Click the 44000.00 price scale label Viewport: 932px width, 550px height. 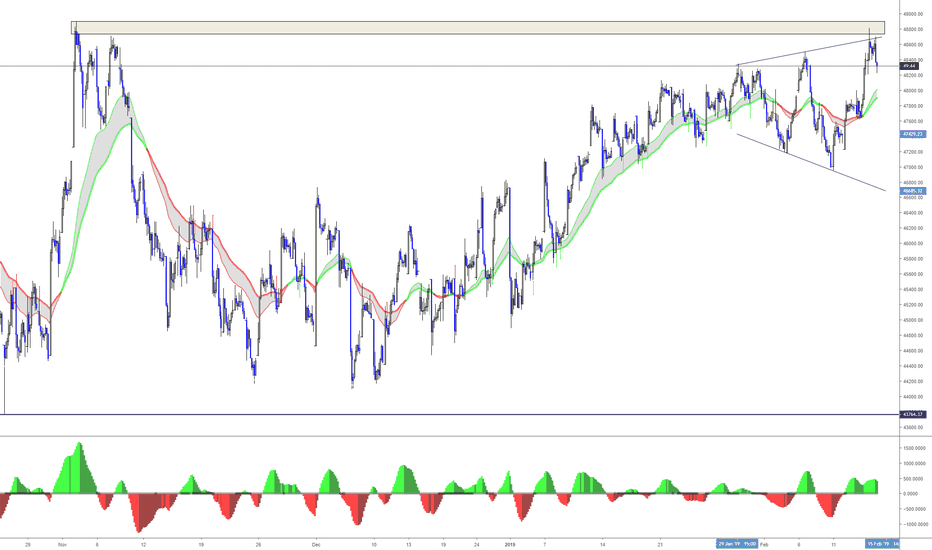coord(912,397)
